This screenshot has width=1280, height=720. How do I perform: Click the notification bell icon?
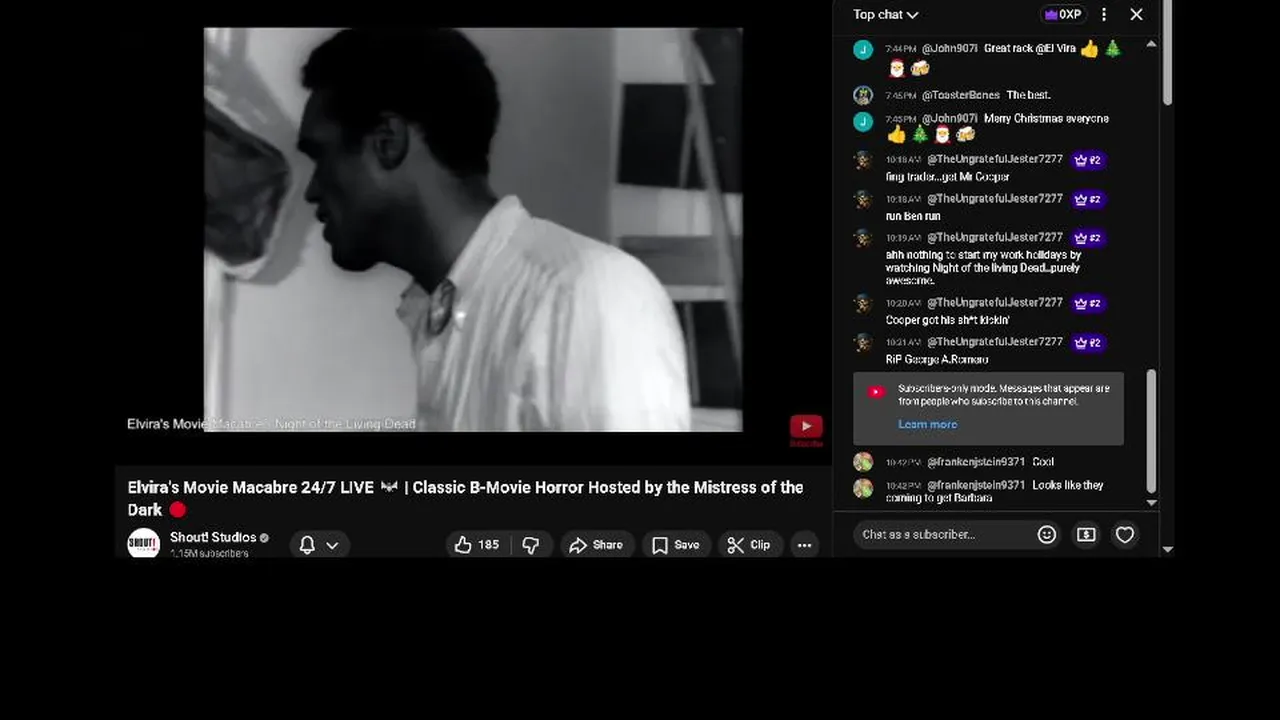[x=307, y=545]
